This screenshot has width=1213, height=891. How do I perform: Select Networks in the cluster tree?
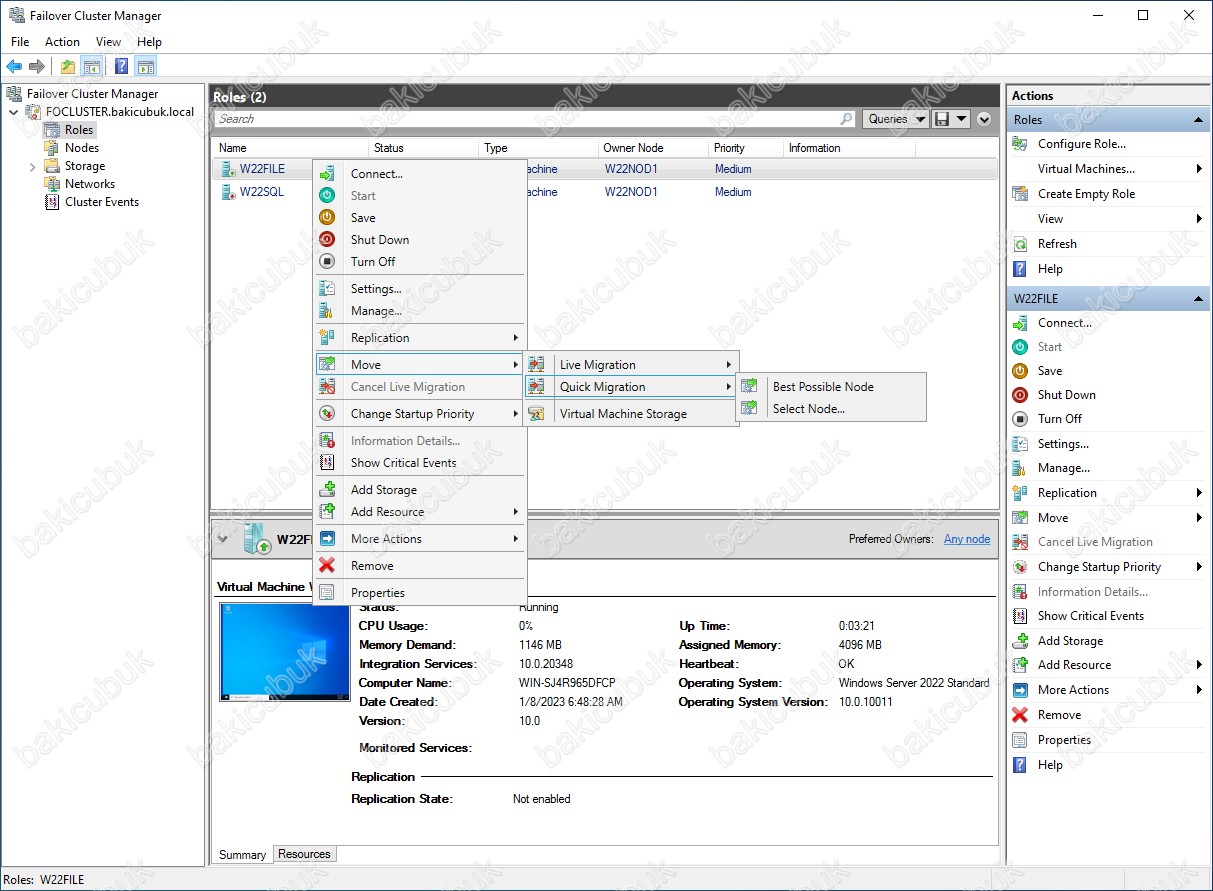point(90,184)
